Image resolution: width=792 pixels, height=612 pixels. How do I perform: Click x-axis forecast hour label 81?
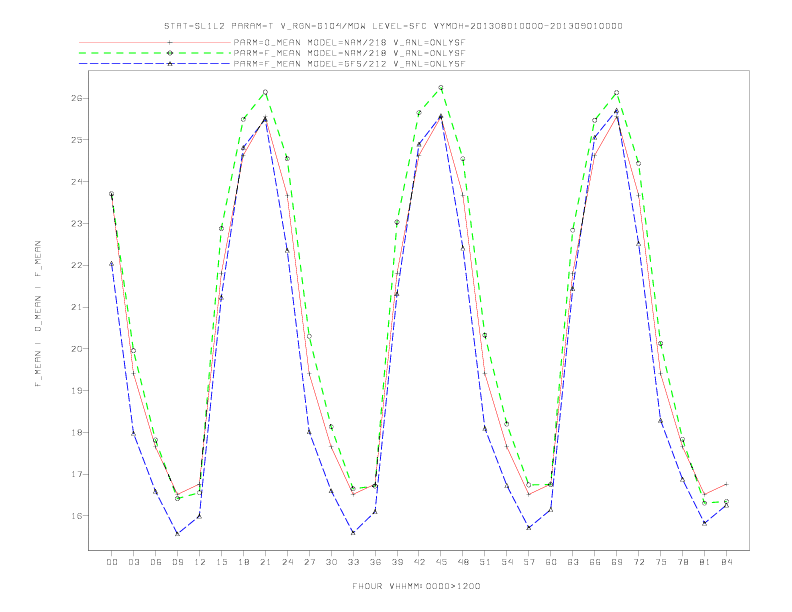705,562
